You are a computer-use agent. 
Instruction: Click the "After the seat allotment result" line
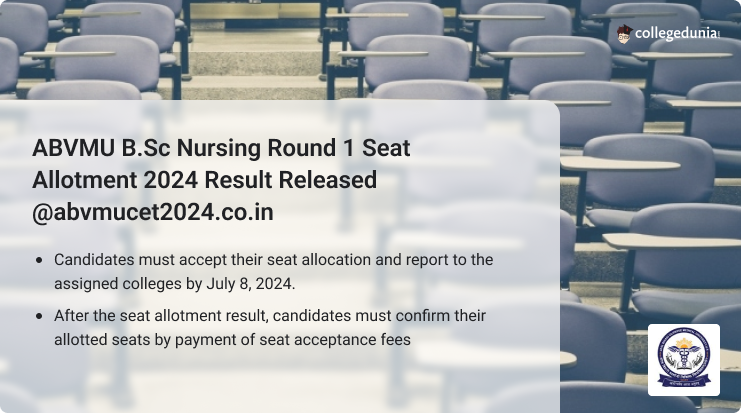tap(270, 316)
